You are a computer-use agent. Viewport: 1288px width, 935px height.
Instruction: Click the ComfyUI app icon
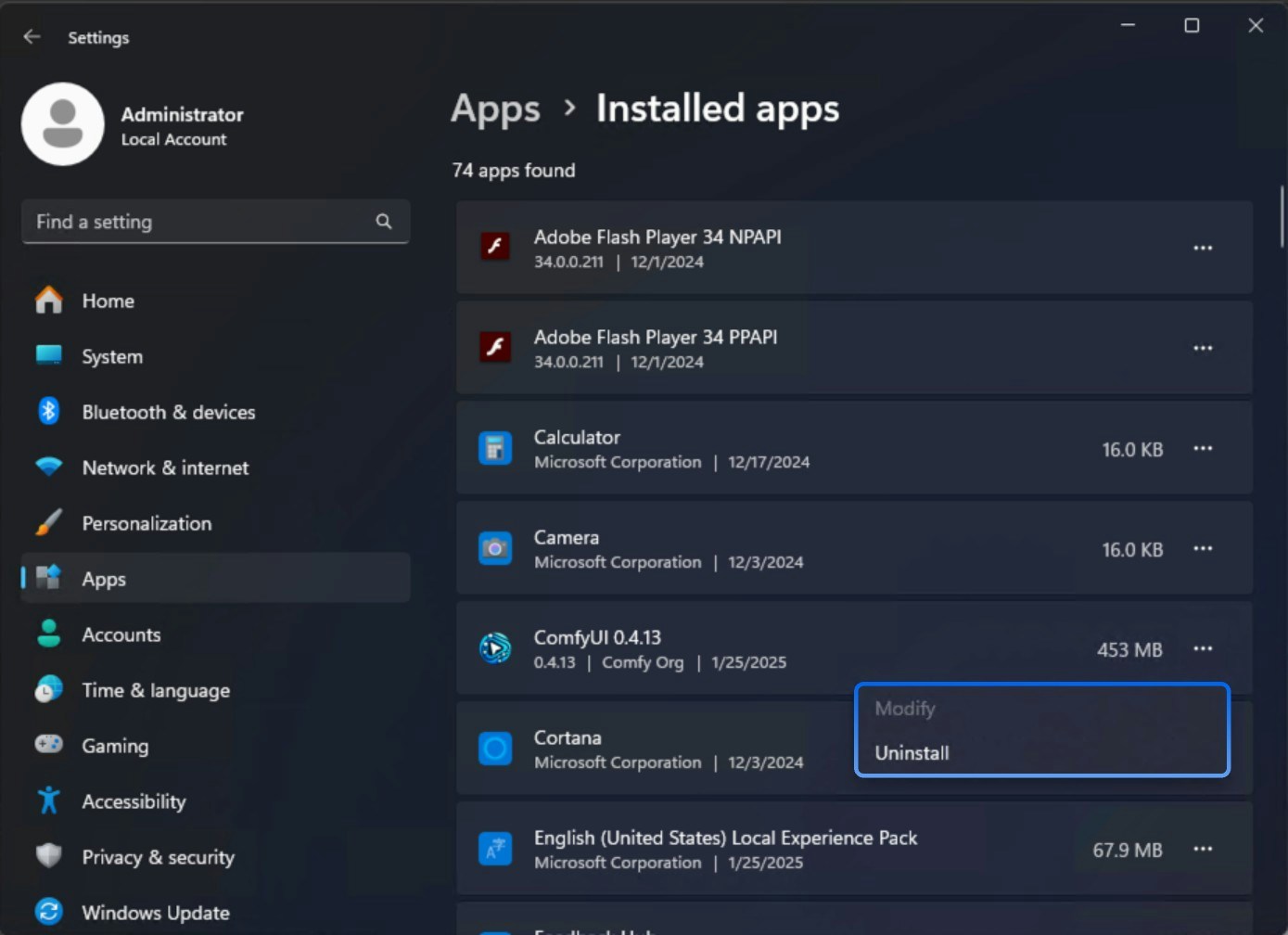[x=495, y=648]
